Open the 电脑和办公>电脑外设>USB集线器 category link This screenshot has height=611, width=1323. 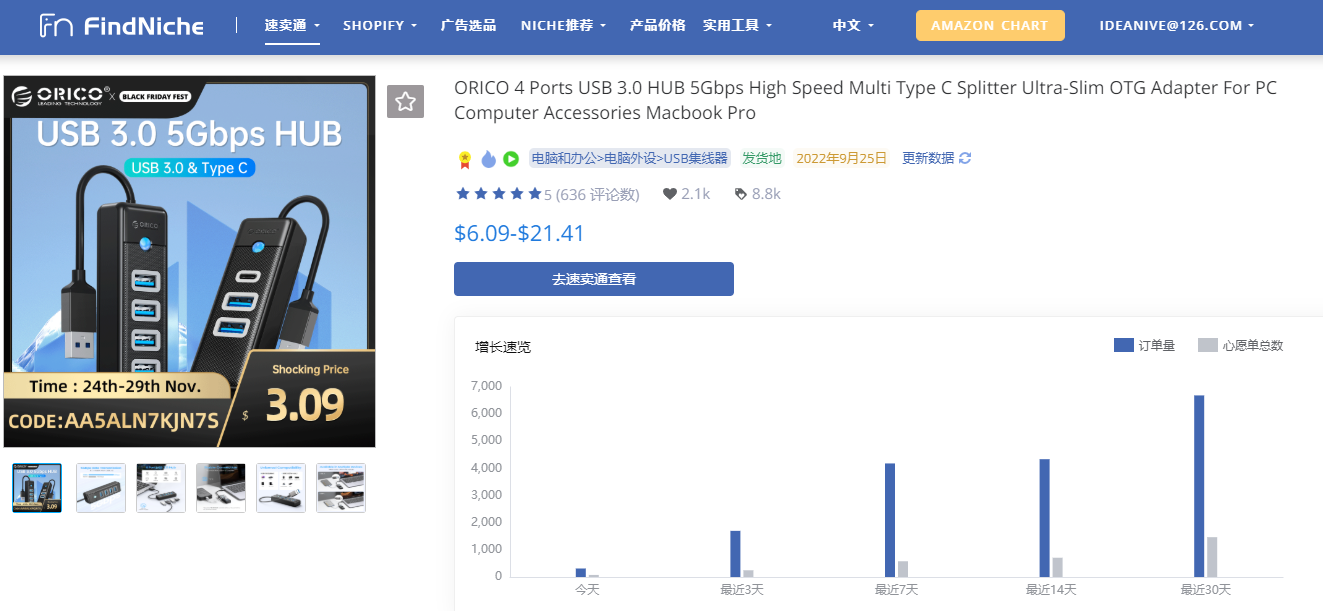click(x=629, y=158)
